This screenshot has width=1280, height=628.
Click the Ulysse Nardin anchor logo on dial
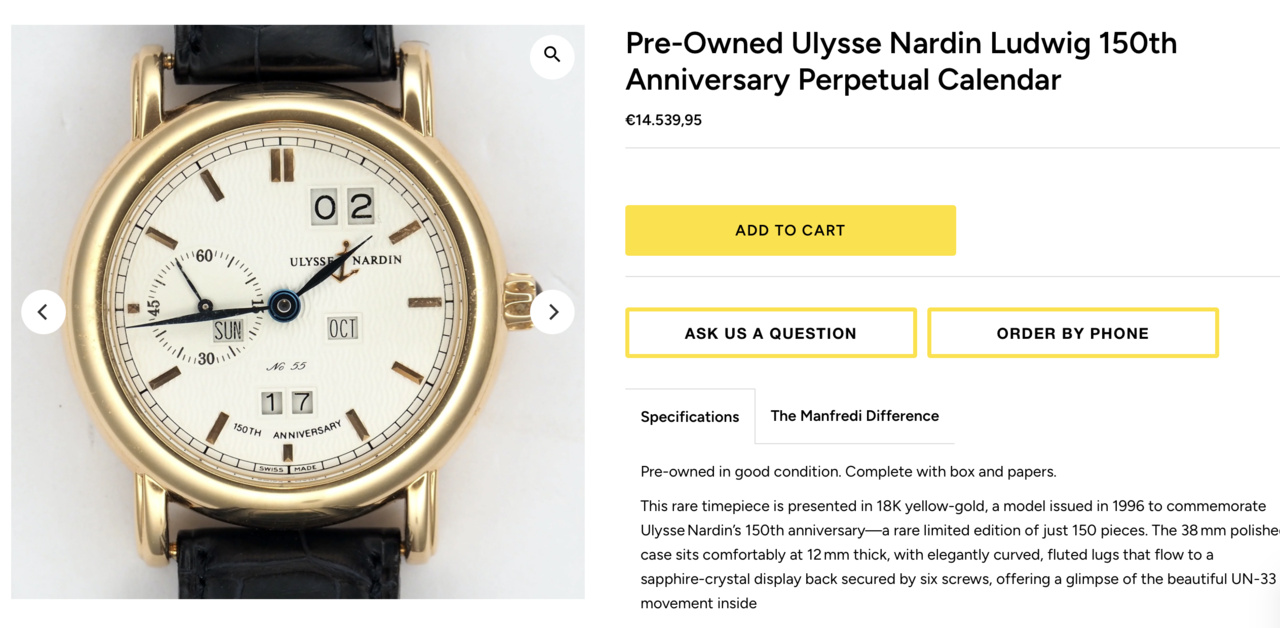click(345, 260)
